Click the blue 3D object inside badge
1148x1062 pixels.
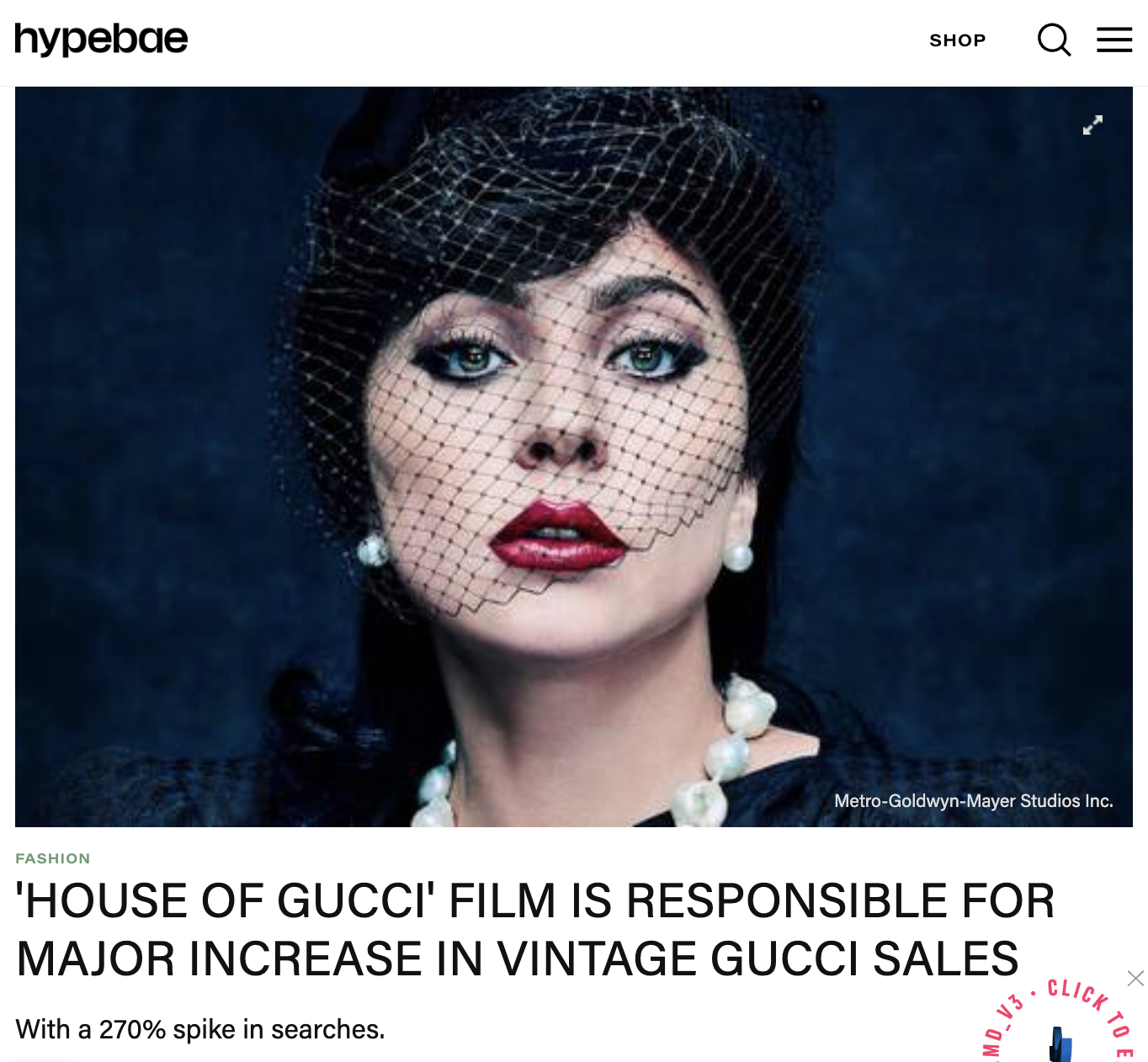click(1061, 1044)
